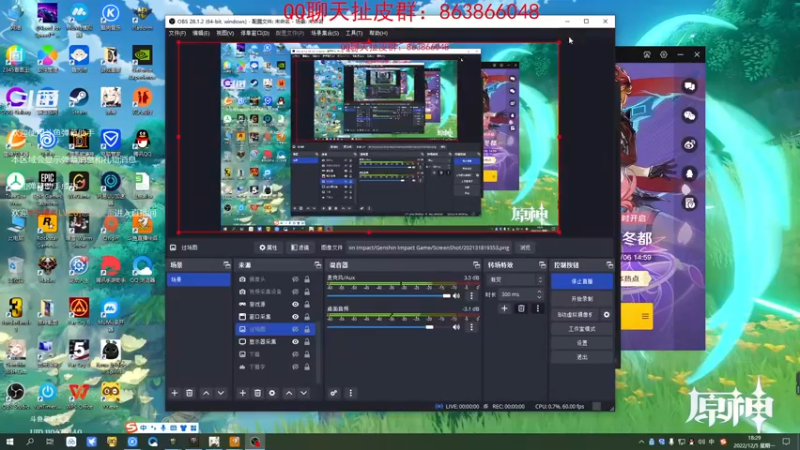Add a transition with plus icon
Image resolution: width=800 pixels, height=450 pixels.
[x=504, y=308]
